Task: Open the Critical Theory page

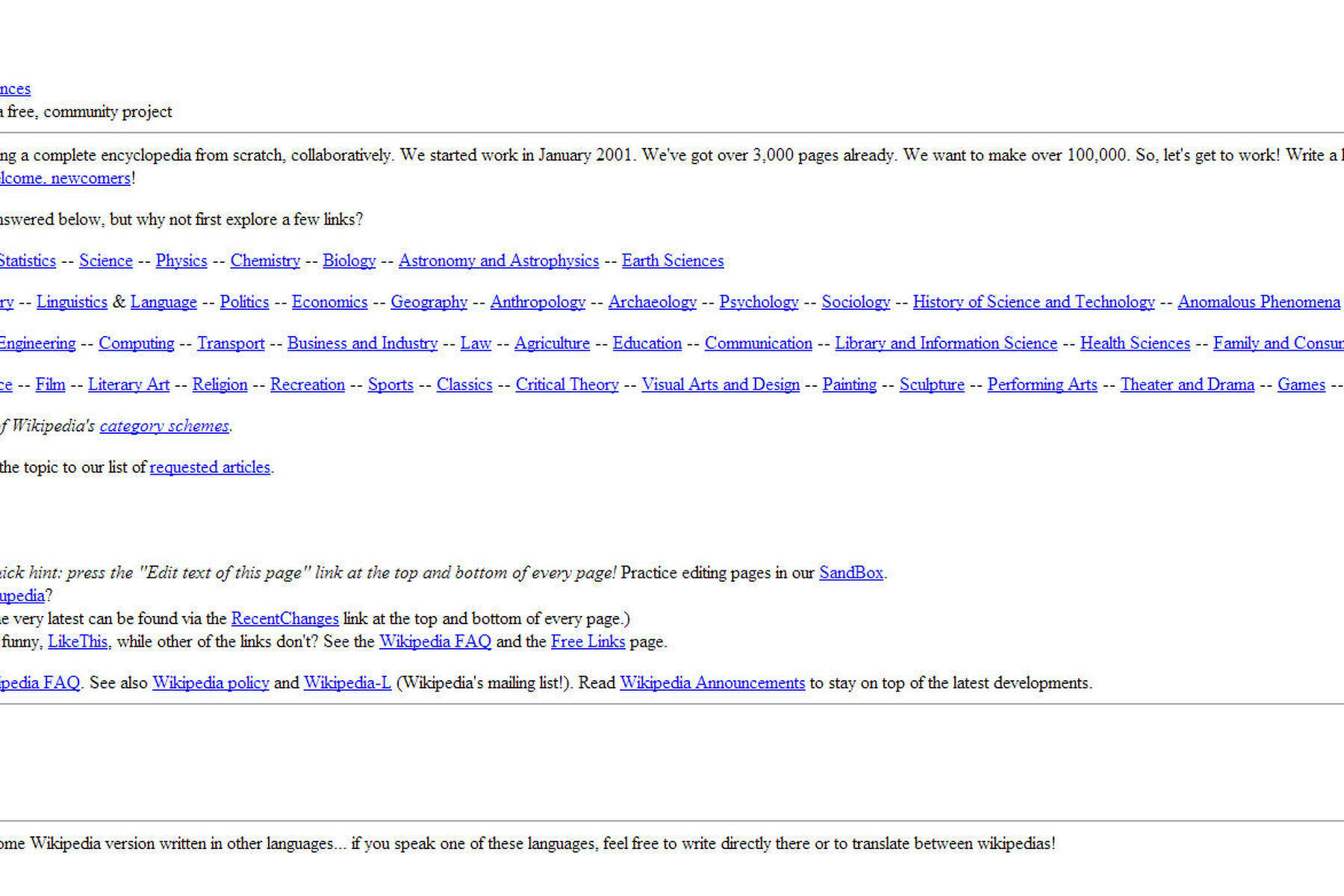Action: pos(567,385)
